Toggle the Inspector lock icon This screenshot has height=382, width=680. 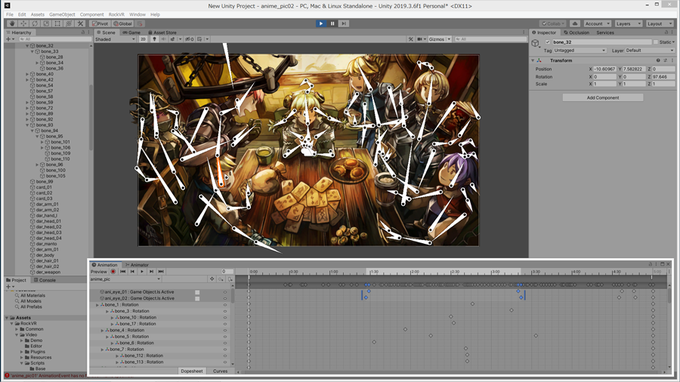(x=666, y=33)
